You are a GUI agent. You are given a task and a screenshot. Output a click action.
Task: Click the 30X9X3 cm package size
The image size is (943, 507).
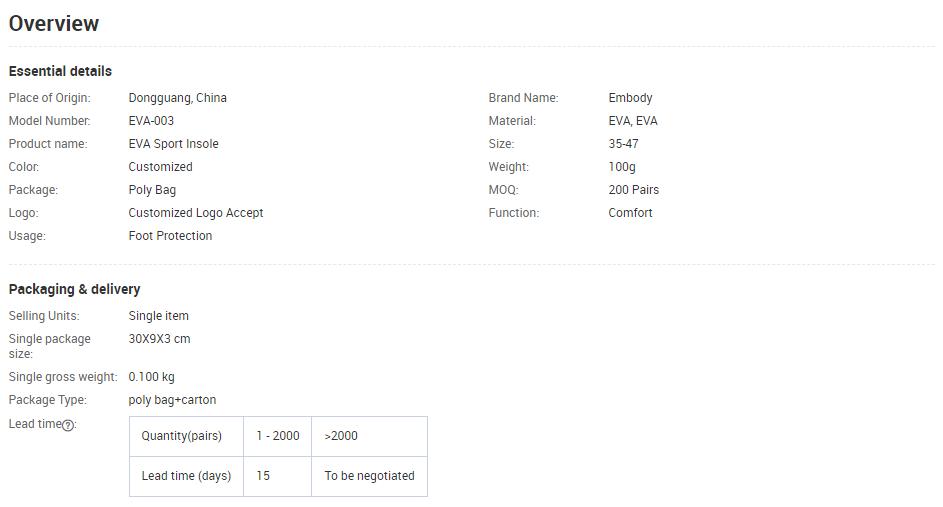pos(159,339)
